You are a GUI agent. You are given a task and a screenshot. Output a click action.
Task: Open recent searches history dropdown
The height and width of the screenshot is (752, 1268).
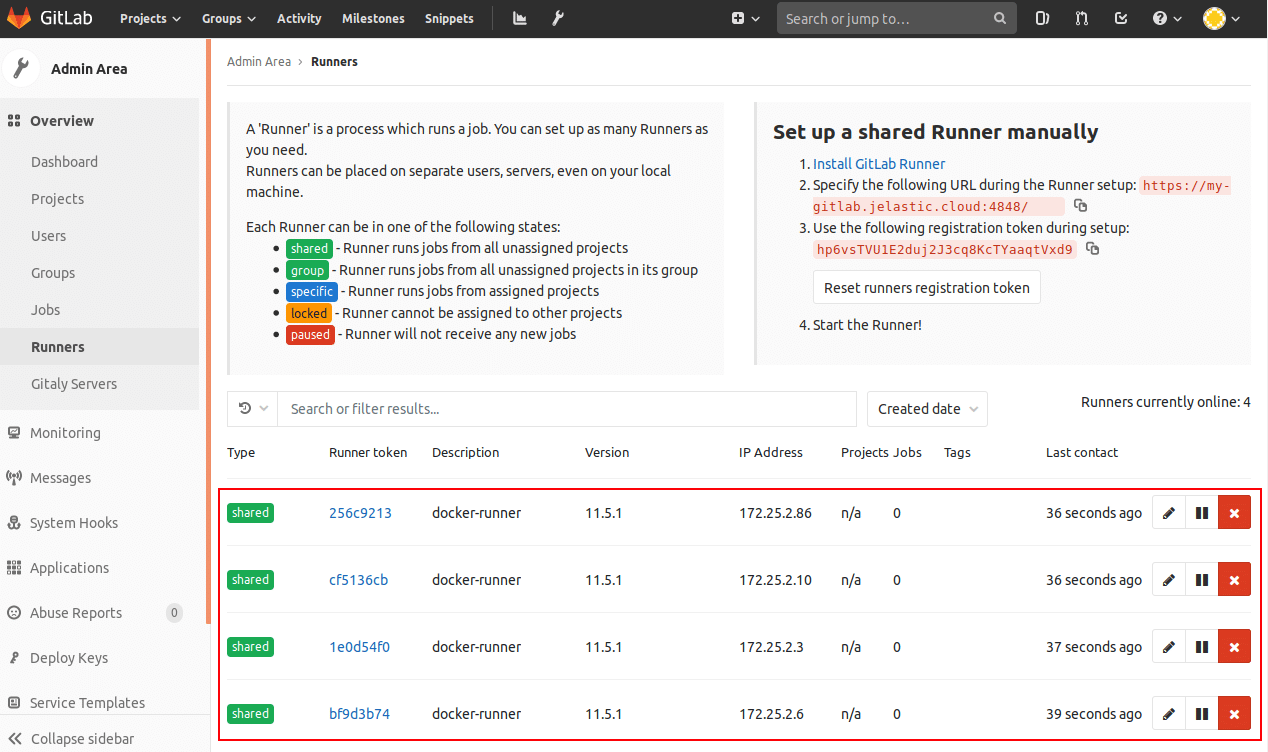[253, 409]
